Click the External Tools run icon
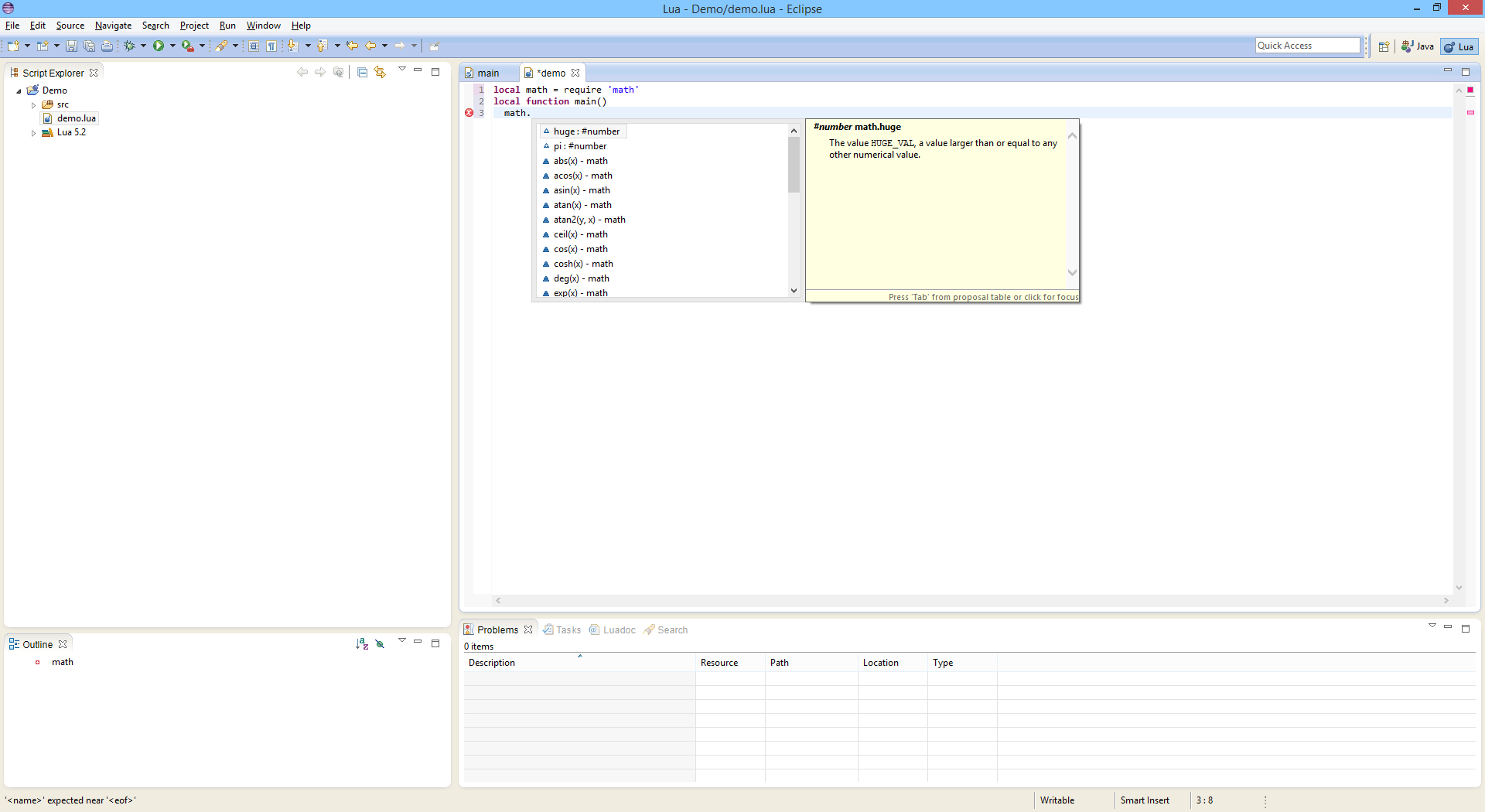1485x812 pixels. pos(187,46)
